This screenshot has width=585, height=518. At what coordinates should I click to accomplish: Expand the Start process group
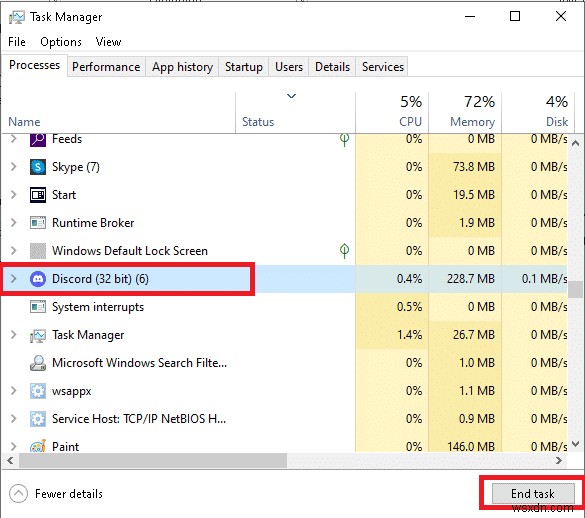coord(14,194)
